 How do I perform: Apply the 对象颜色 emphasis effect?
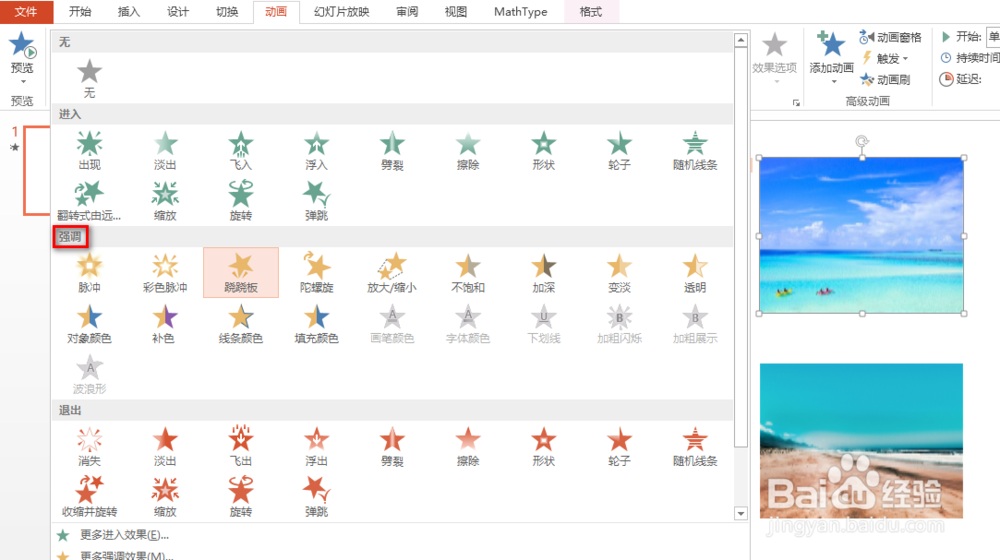89,324
